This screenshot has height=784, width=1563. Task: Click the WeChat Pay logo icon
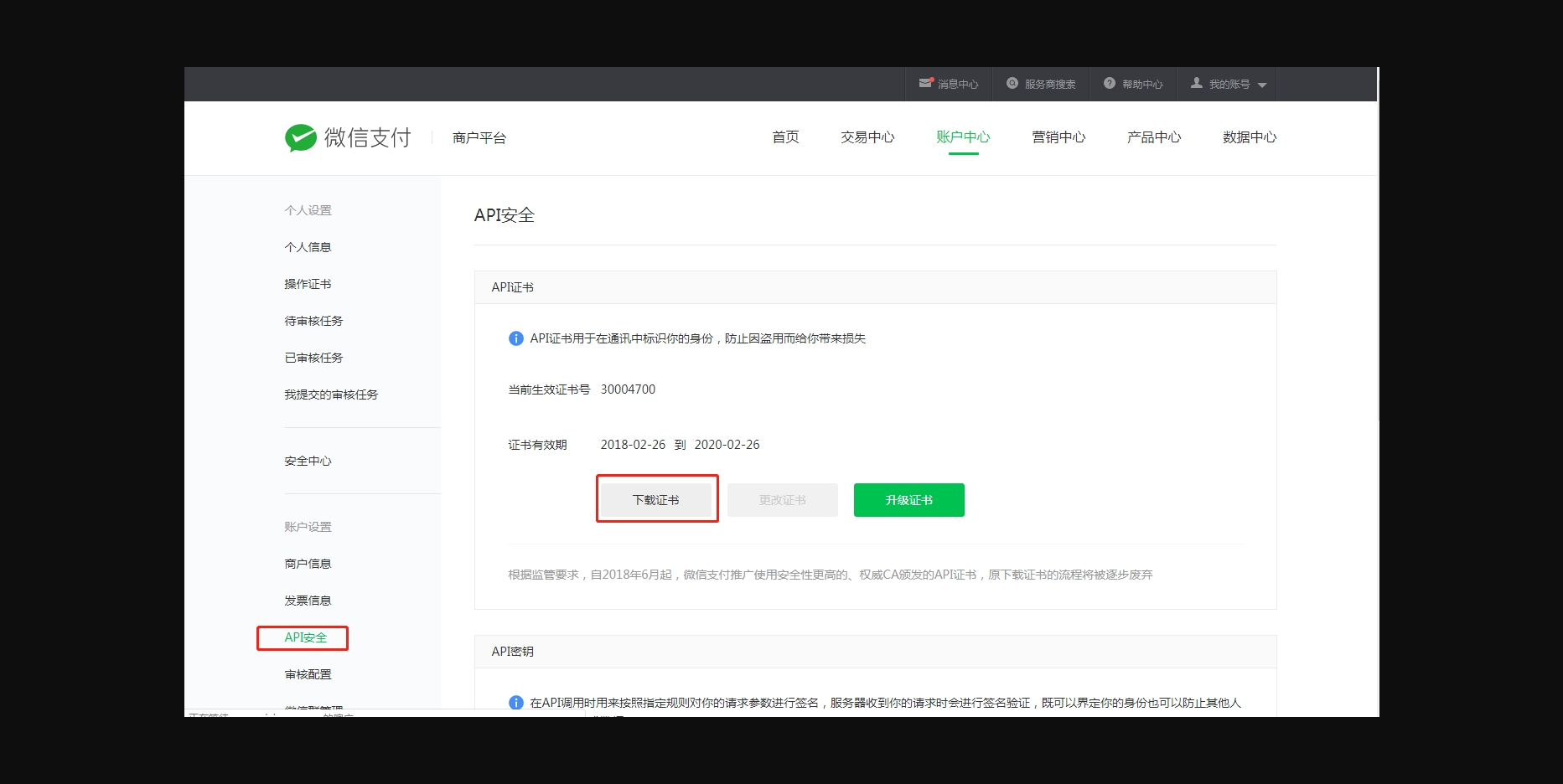coord(301,137)
